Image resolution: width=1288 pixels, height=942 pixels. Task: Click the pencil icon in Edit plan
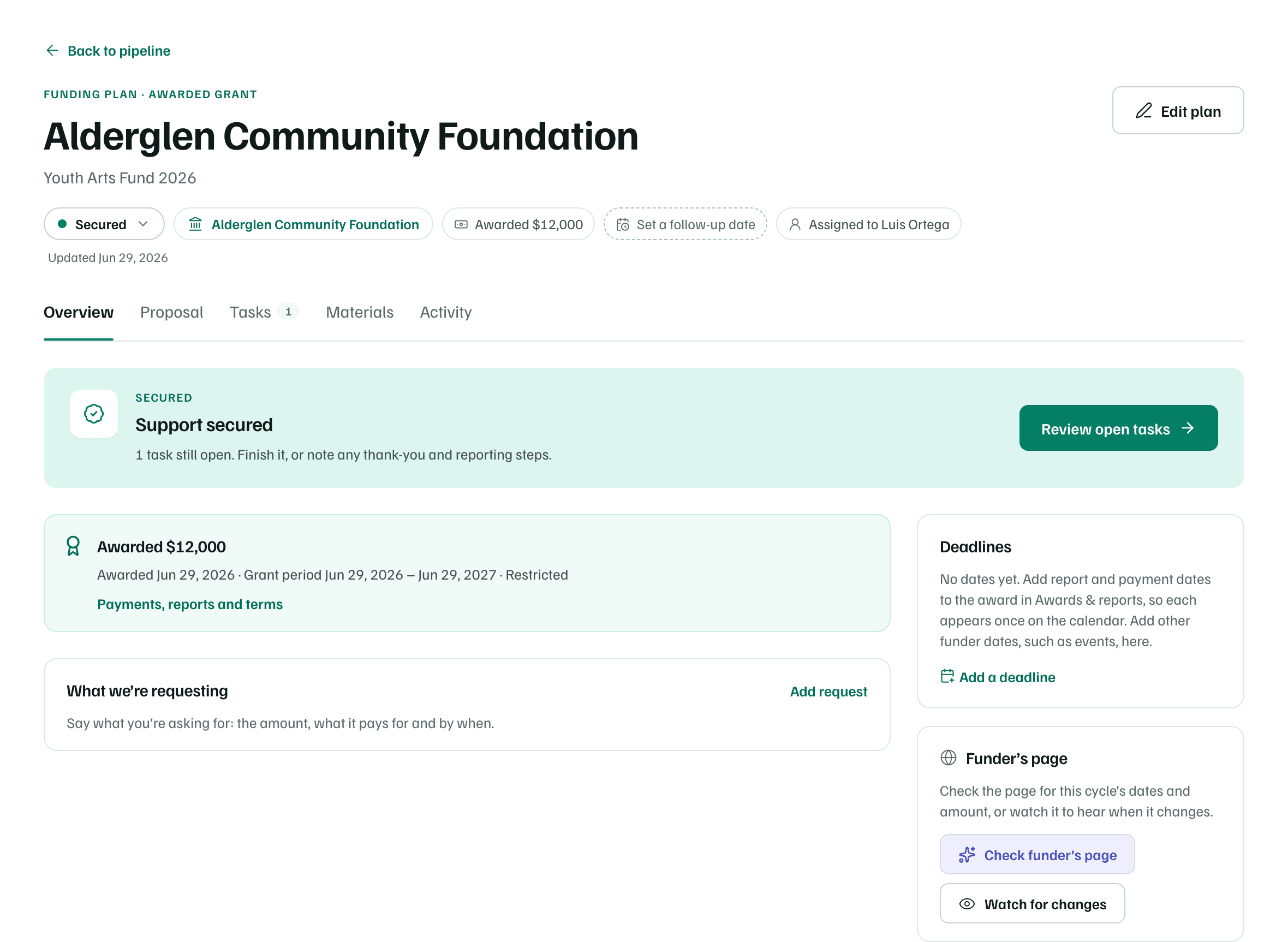pyautogui.click(x=1143, y=111)
